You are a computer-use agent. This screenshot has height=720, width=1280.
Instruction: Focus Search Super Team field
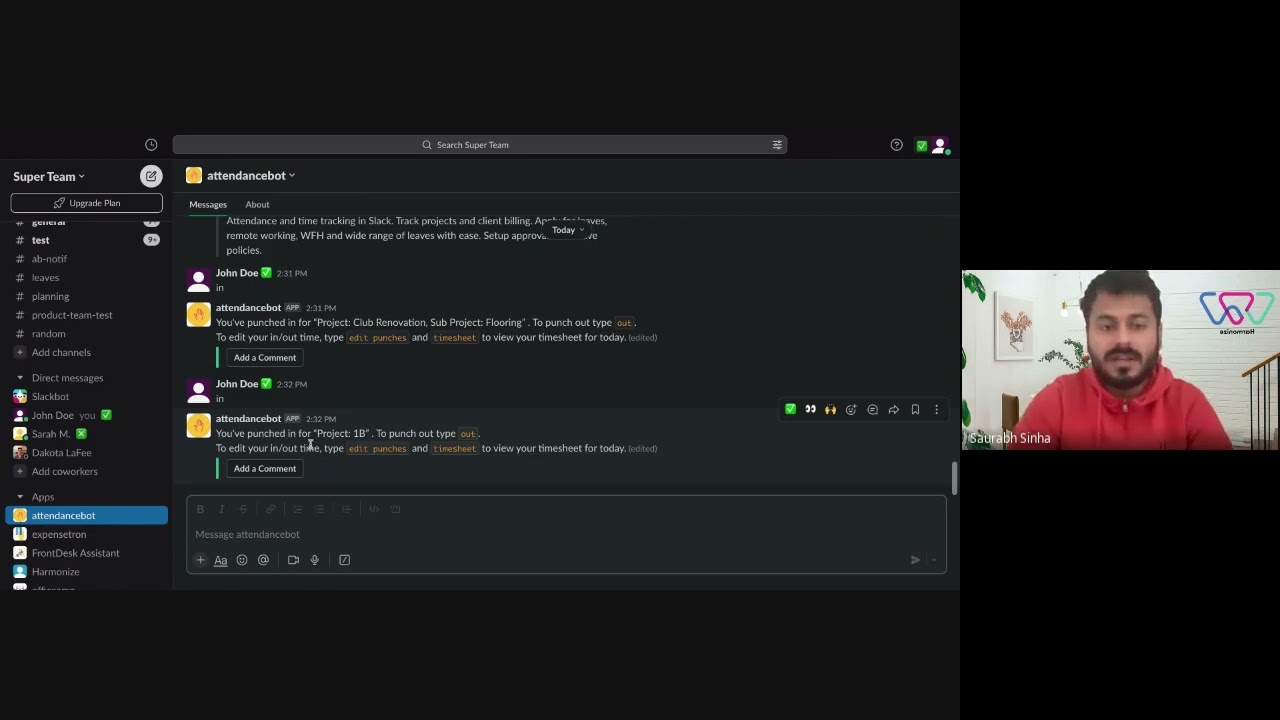(x=480, y=145)
